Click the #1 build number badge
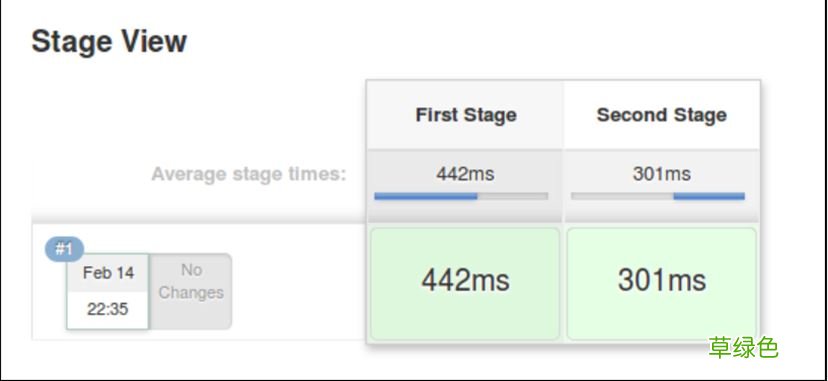This screenshot has height=381, width=828. [64, 249]
